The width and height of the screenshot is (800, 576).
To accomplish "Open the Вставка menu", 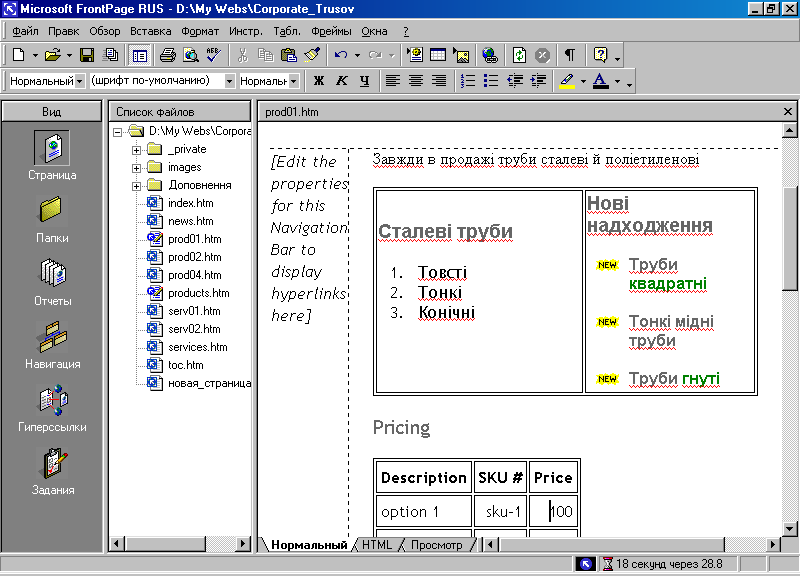I will (151, 31).
